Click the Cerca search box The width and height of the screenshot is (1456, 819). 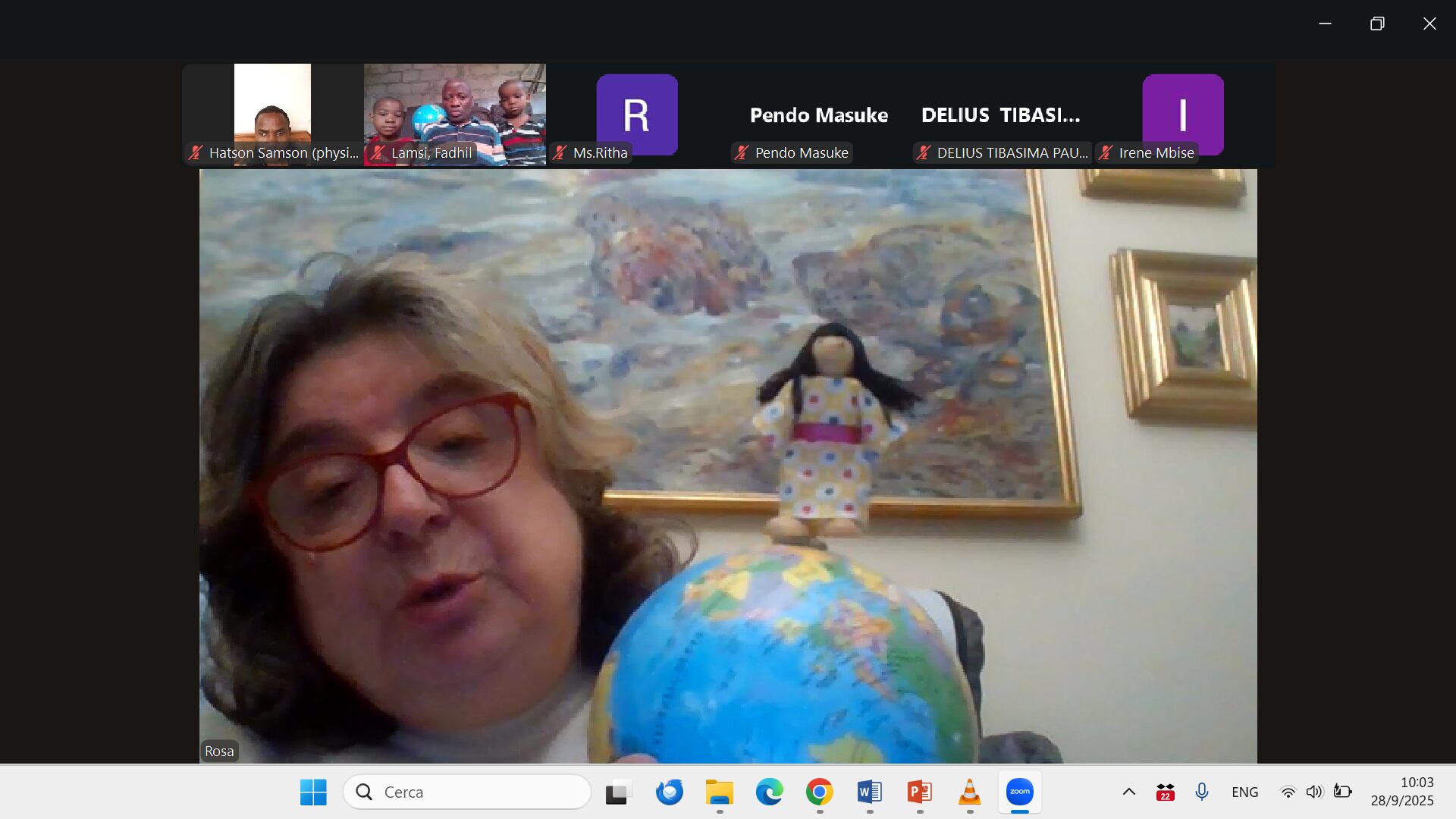(x=467, y=792)
